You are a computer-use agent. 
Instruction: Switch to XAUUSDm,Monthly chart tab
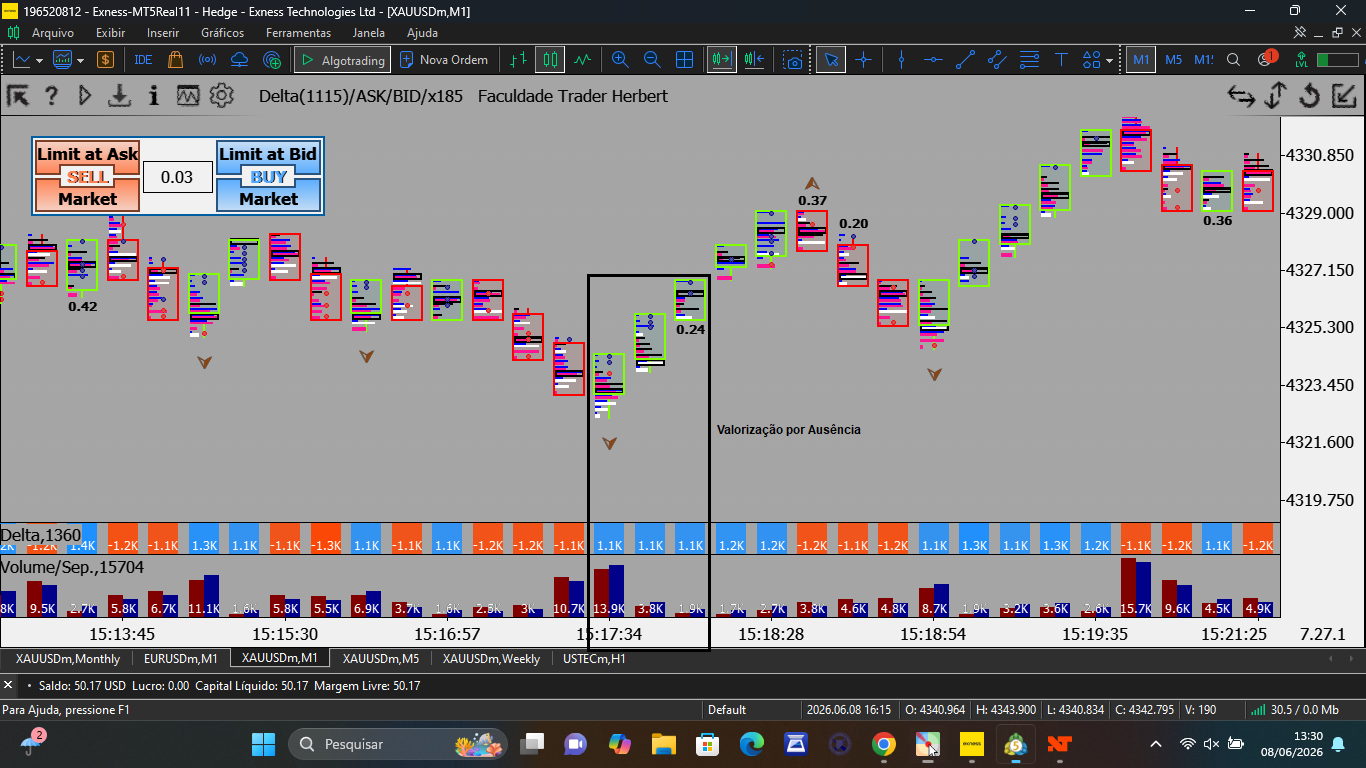pos(68,658)
